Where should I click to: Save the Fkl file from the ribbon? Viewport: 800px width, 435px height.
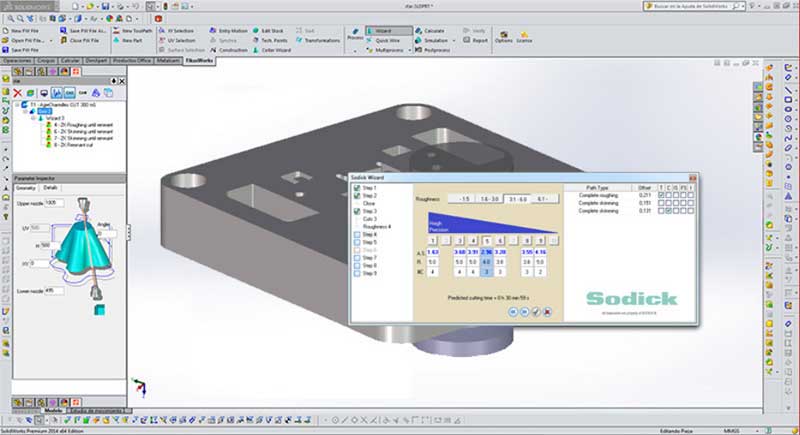click(20, 50)
